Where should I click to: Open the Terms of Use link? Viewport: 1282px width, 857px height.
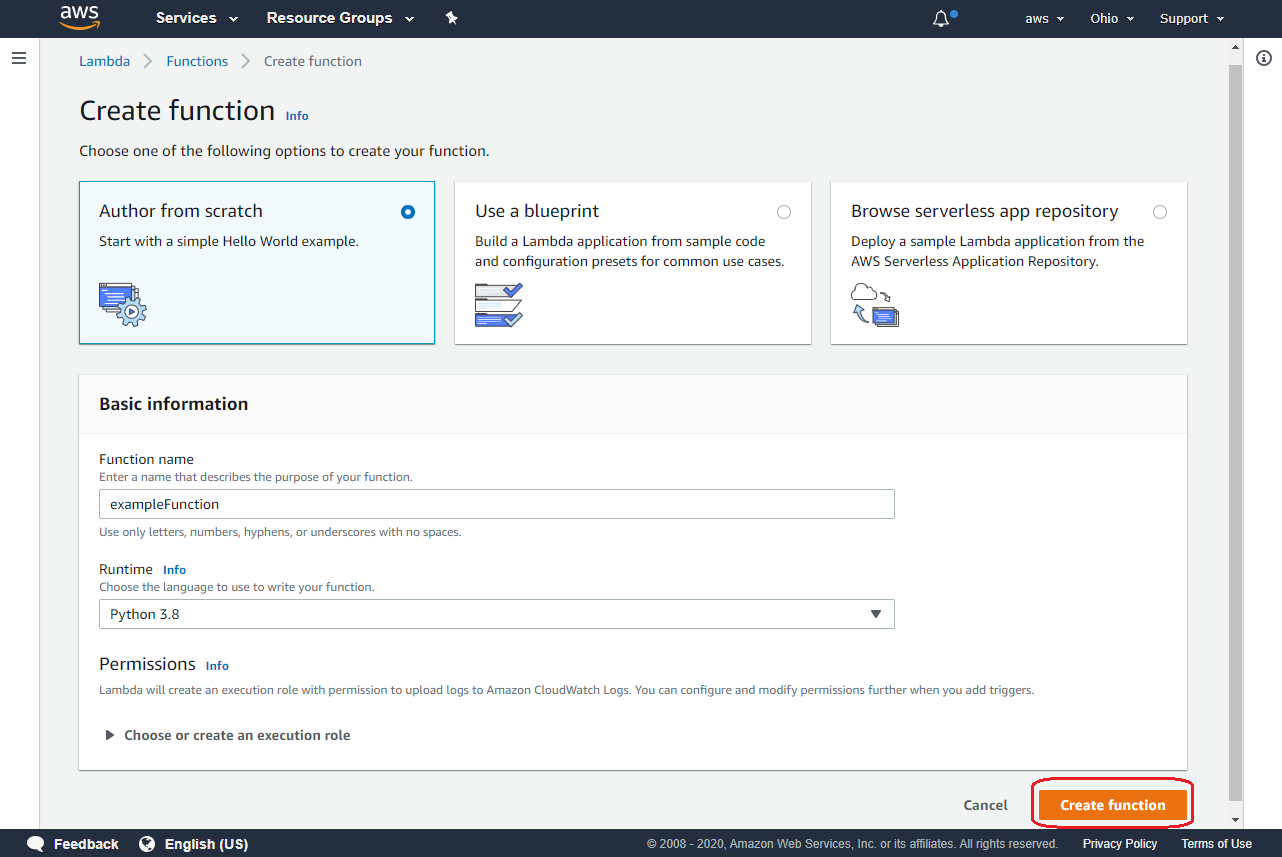coord(1216,844)
